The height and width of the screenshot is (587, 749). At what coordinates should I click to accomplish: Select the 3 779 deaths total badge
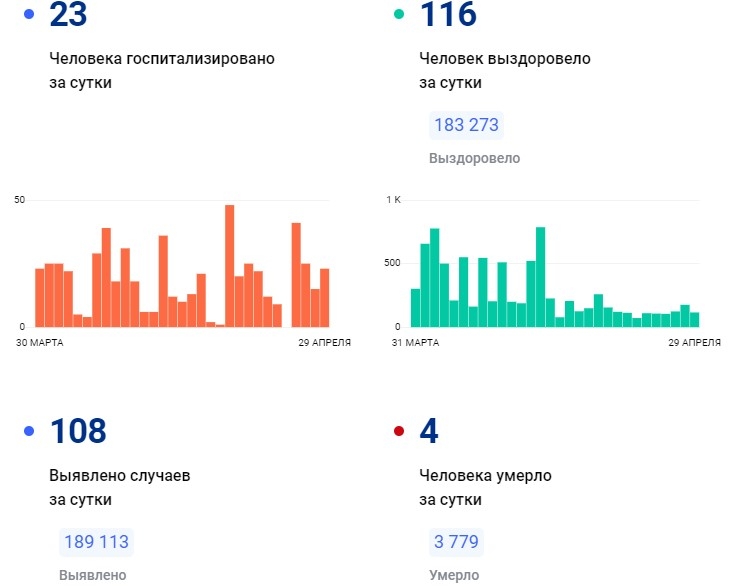(x=456, y=542)
